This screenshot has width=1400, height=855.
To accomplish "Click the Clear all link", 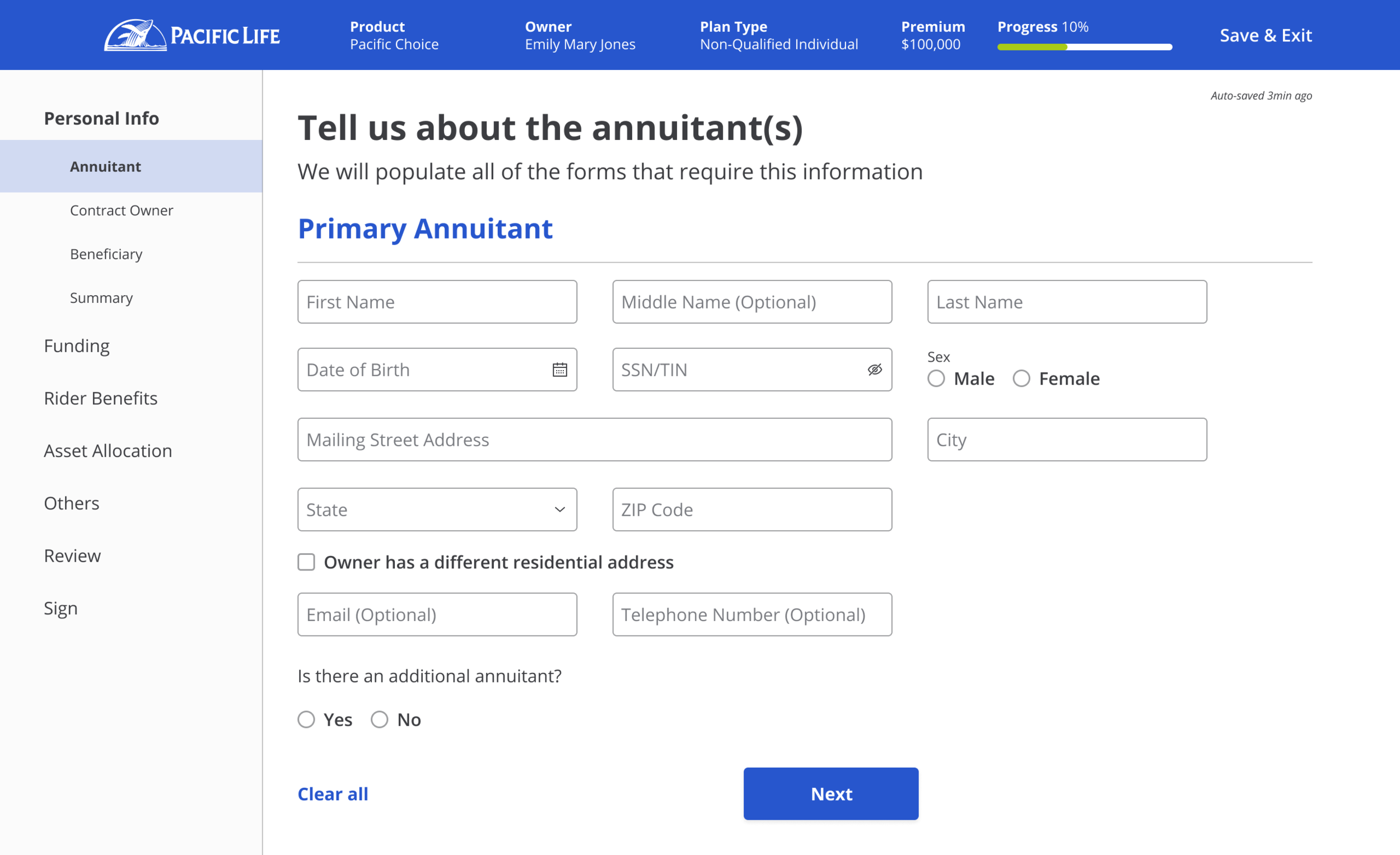I will (333, 793).
